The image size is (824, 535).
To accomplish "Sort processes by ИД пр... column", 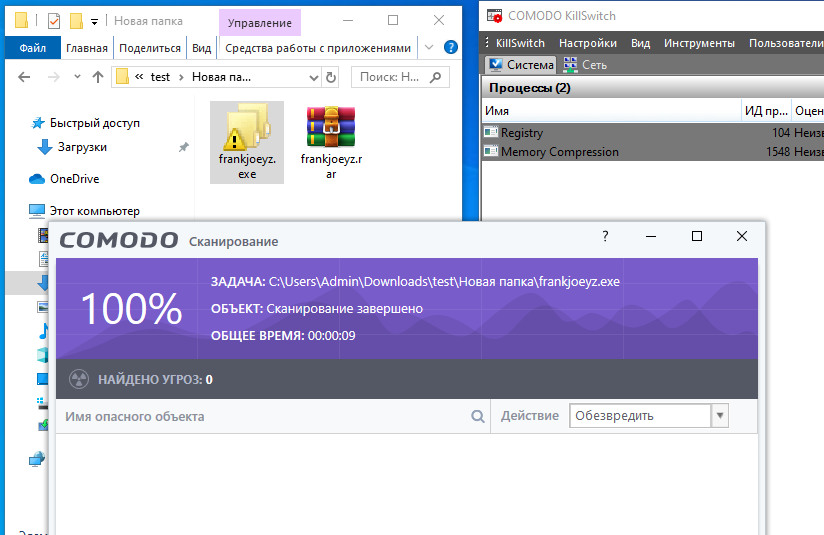I will click(766, 111).
